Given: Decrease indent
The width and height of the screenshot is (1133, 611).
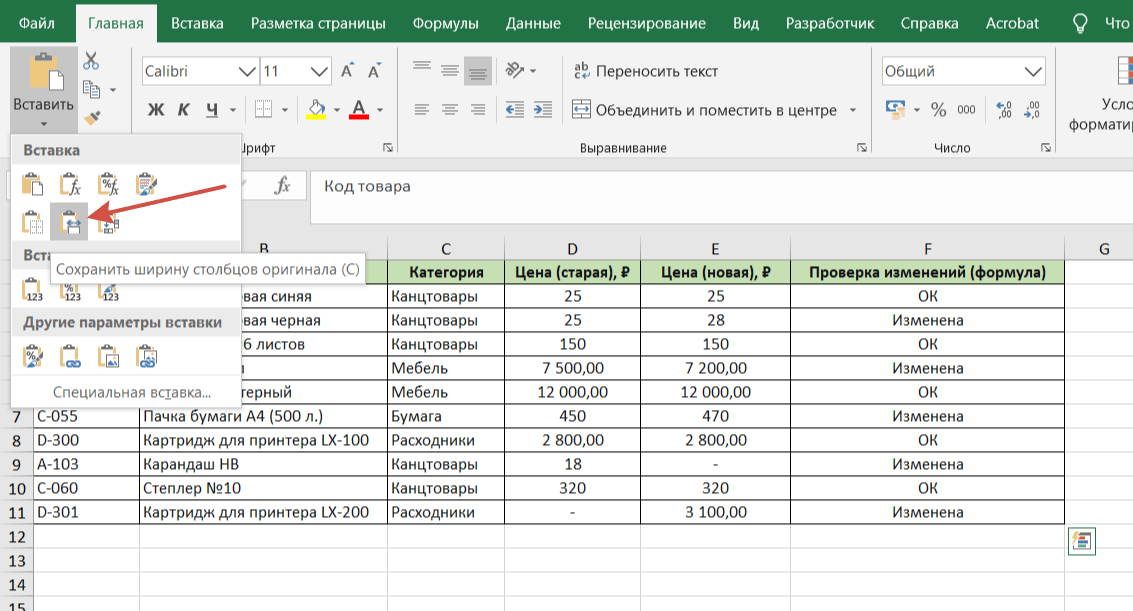Looking at the screenshot, I should (x=514, y=110).
